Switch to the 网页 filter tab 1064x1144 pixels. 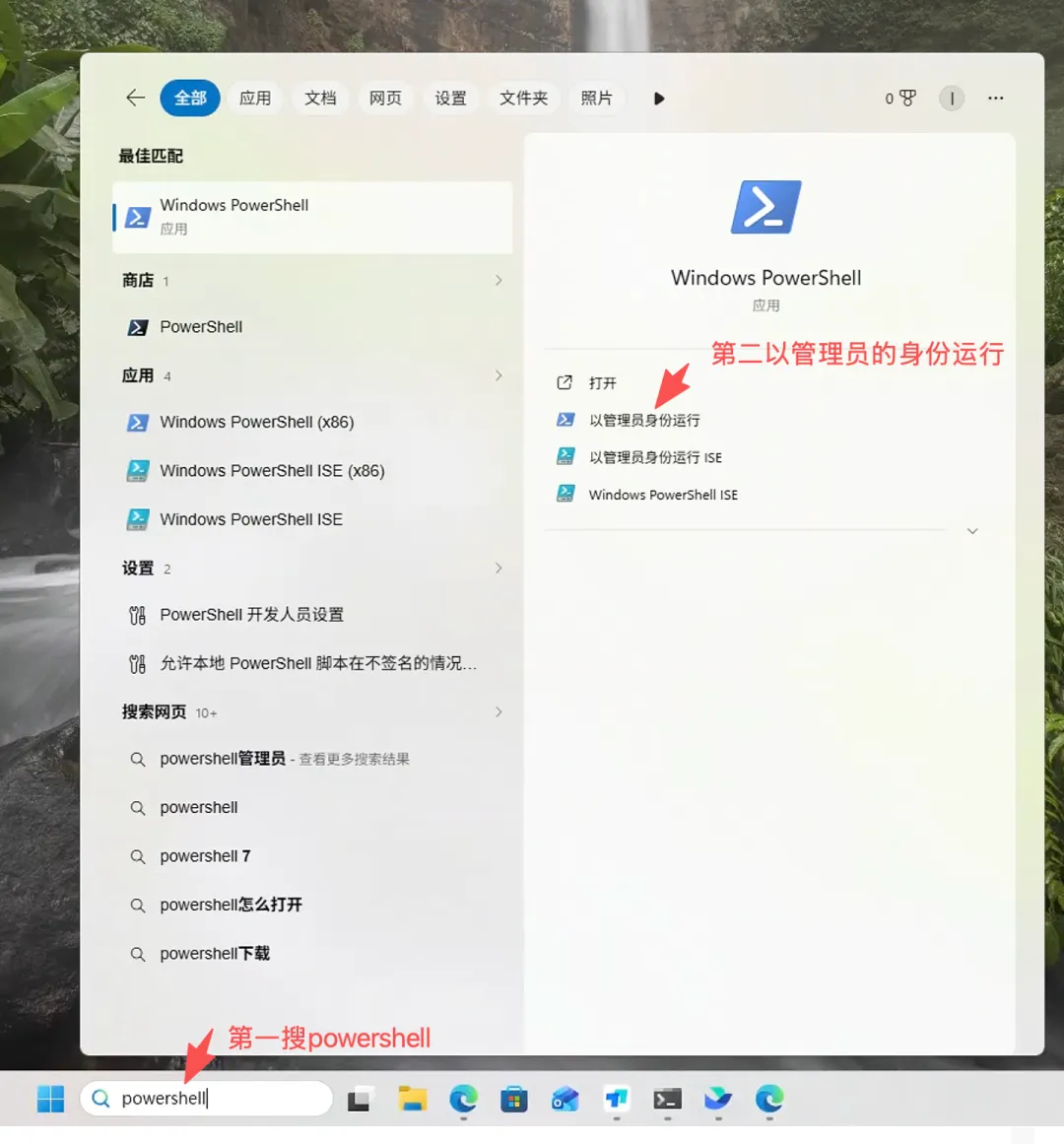385,98
